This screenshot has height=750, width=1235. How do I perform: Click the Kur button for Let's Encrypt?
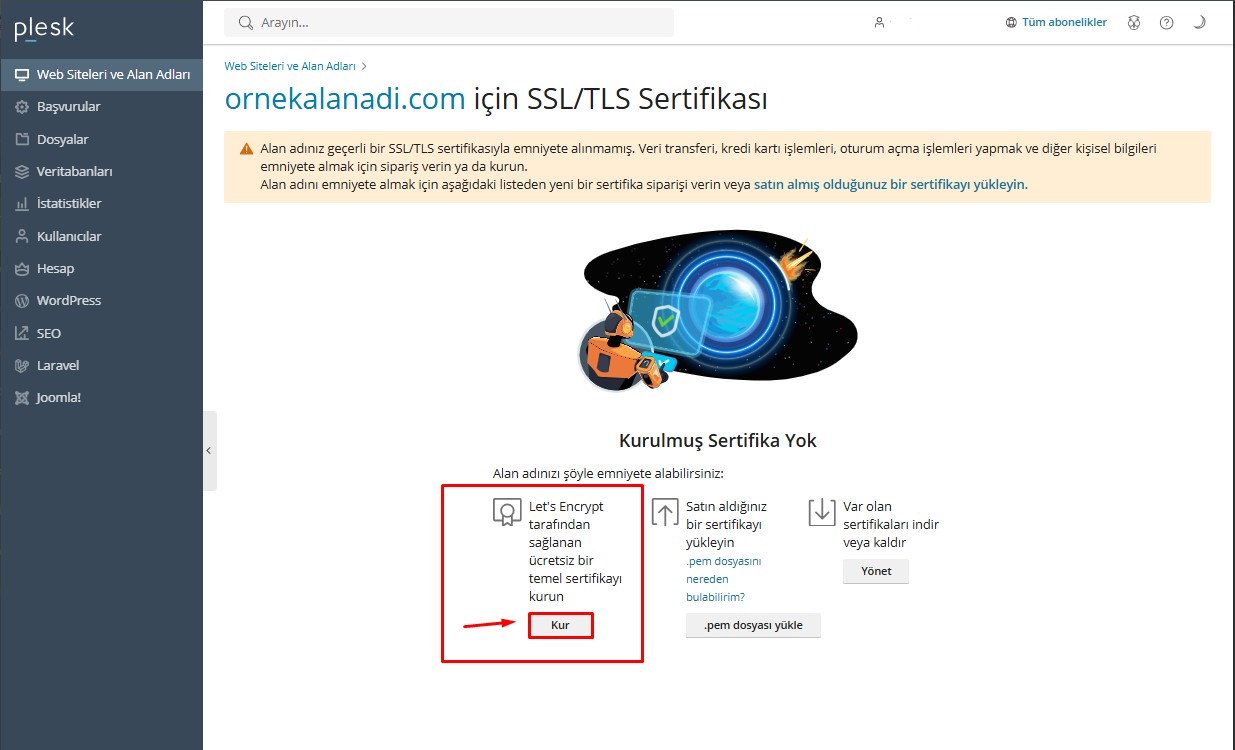click(x=560, y=625)
